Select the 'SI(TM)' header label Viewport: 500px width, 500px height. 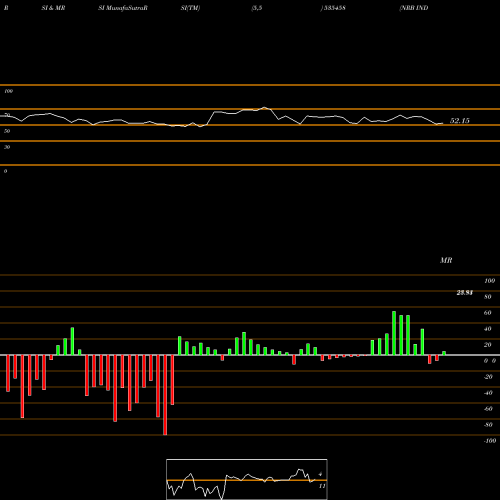(190, 8)
